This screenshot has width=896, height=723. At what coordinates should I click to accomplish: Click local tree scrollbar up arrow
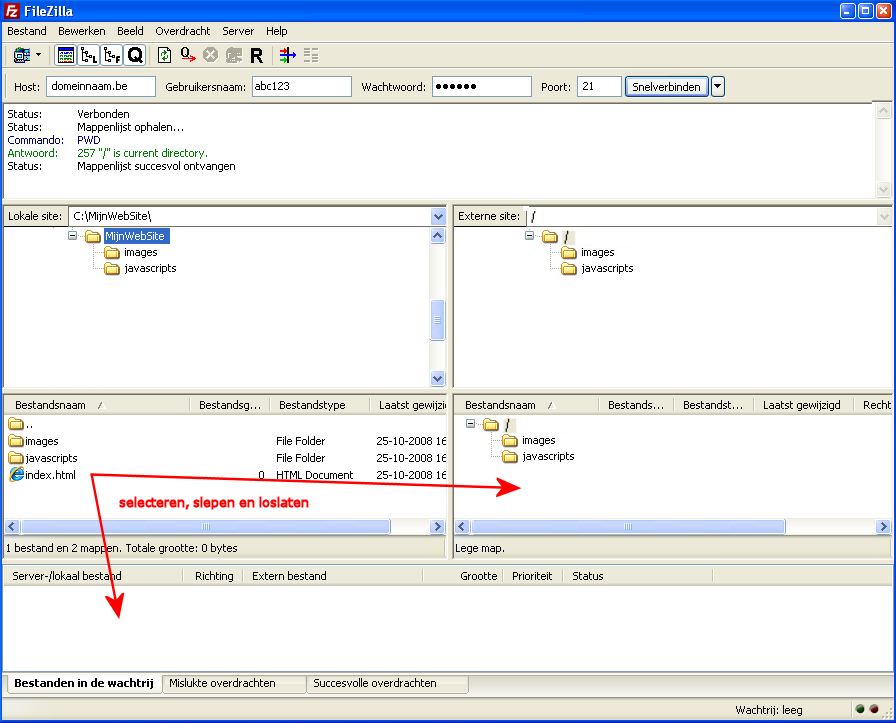(438, 235)
